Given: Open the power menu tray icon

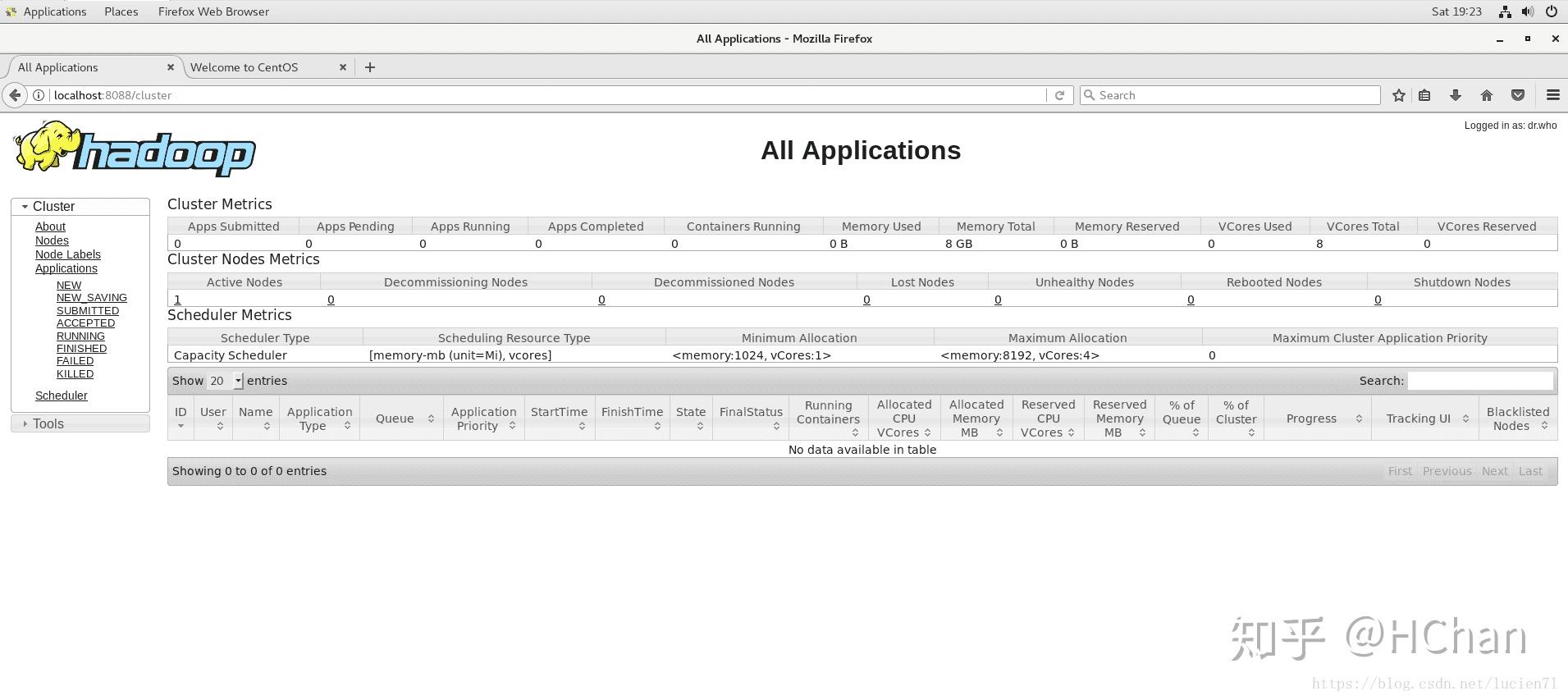Looking at the screenshot, I should coord(1552,11).
